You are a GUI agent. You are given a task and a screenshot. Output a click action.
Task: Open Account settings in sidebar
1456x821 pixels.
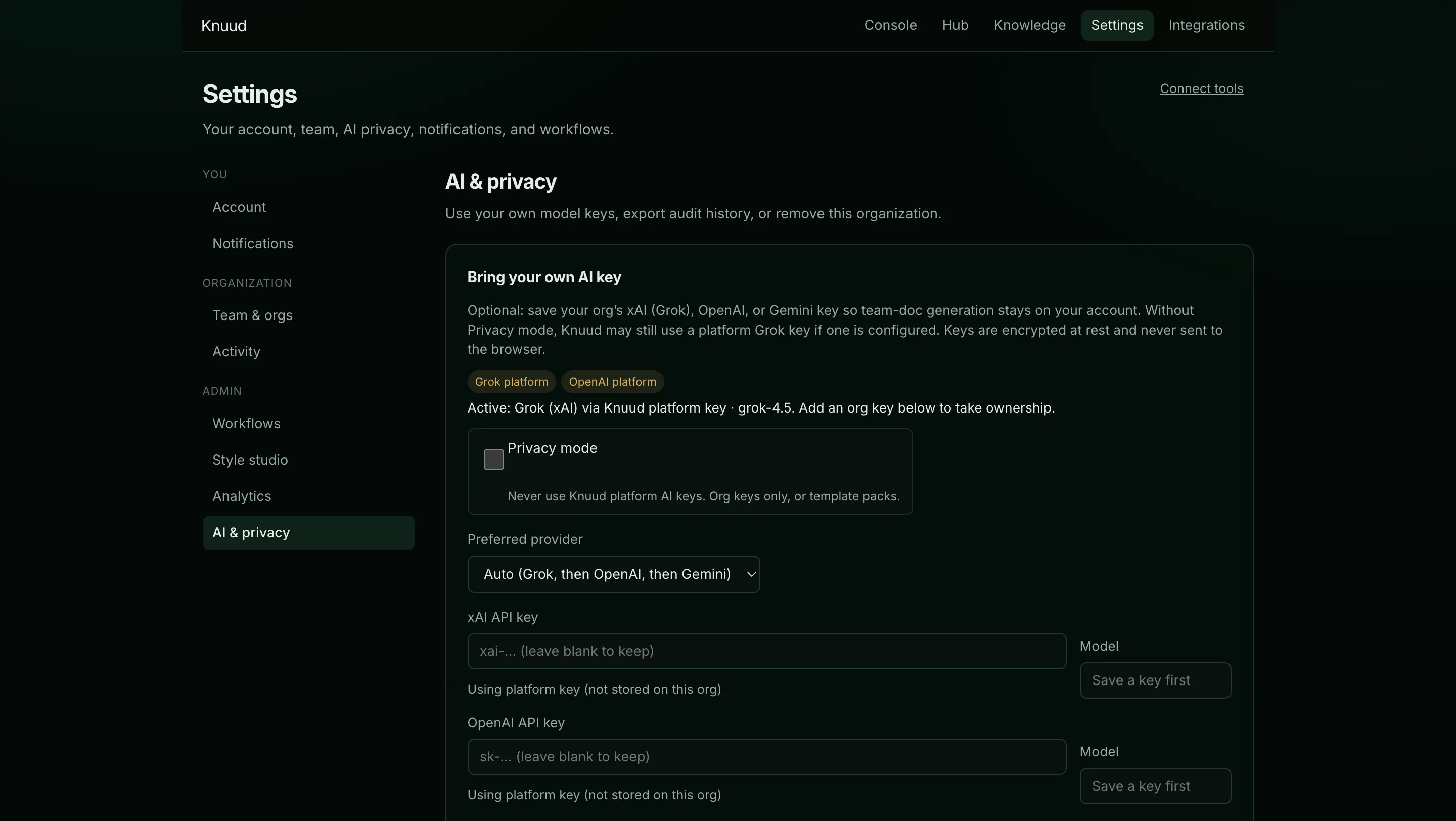pyautogui.click(x=308, y=207)
